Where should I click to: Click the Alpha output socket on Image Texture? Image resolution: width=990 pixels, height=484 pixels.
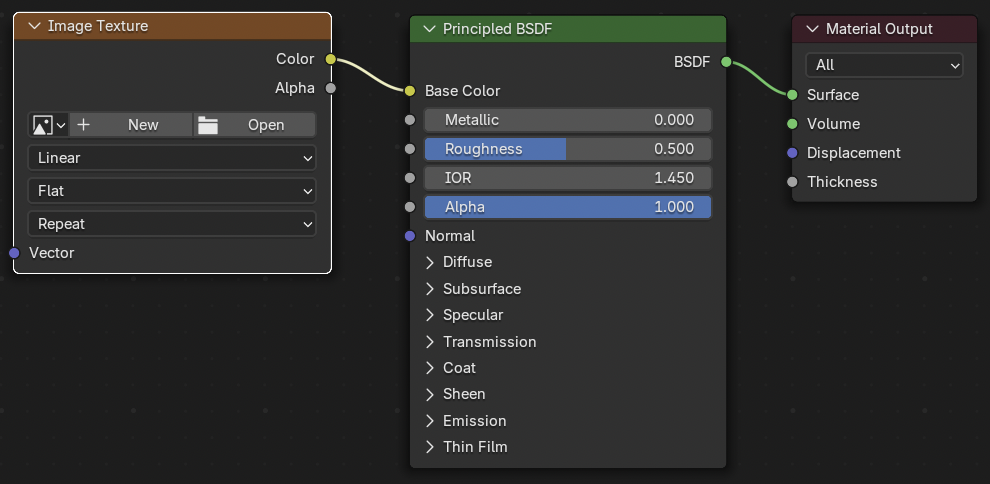click(331, 88)
